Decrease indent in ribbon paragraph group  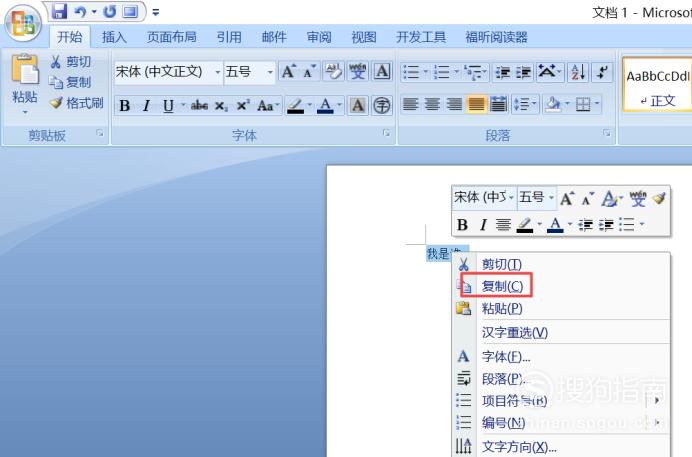502,72
